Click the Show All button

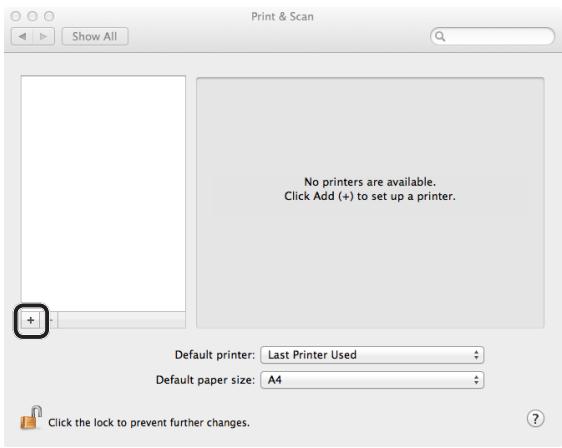[x=95, y=36]
